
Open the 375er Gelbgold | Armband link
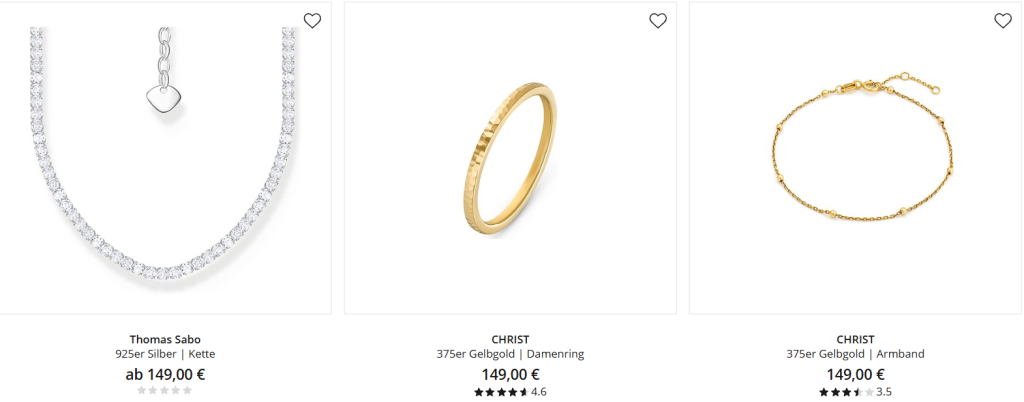(856, 354)
